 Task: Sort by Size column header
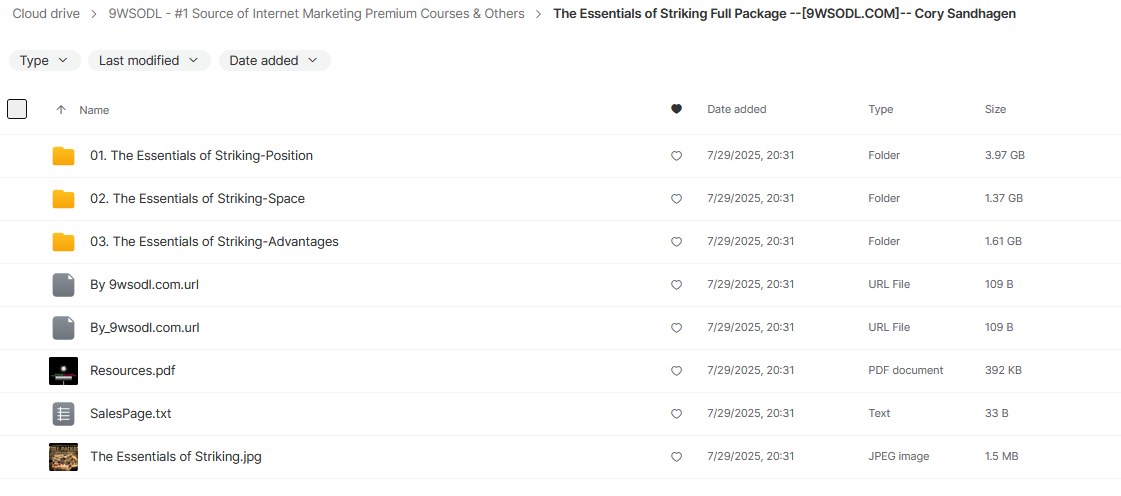coord(995,110)
